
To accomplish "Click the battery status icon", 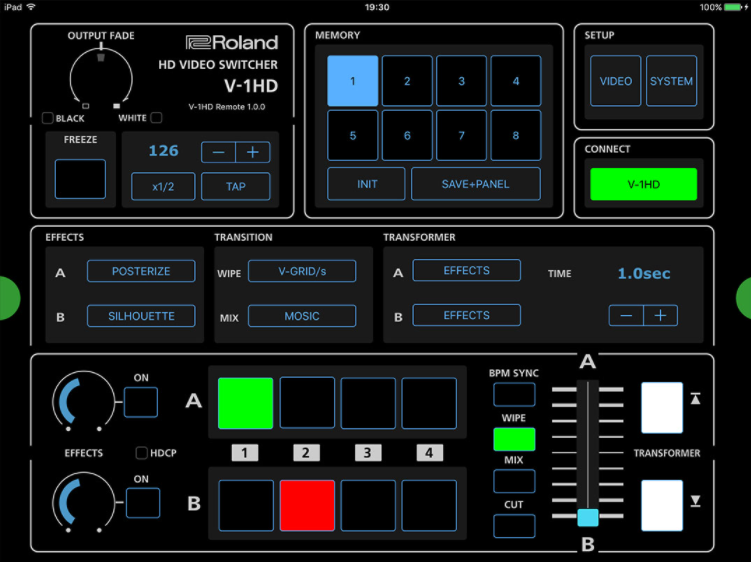I will 733,7.
